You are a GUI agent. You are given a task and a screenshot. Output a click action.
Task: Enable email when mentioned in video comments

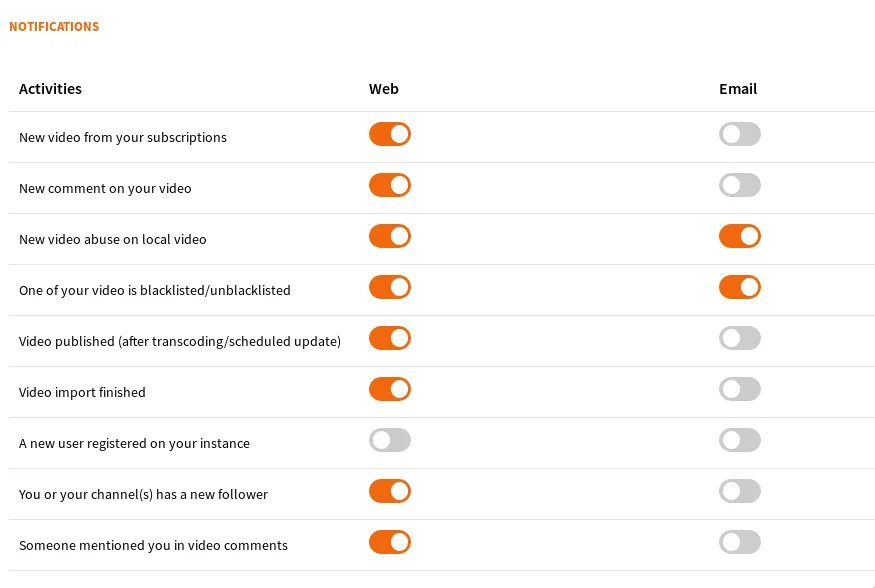[739, 542]
